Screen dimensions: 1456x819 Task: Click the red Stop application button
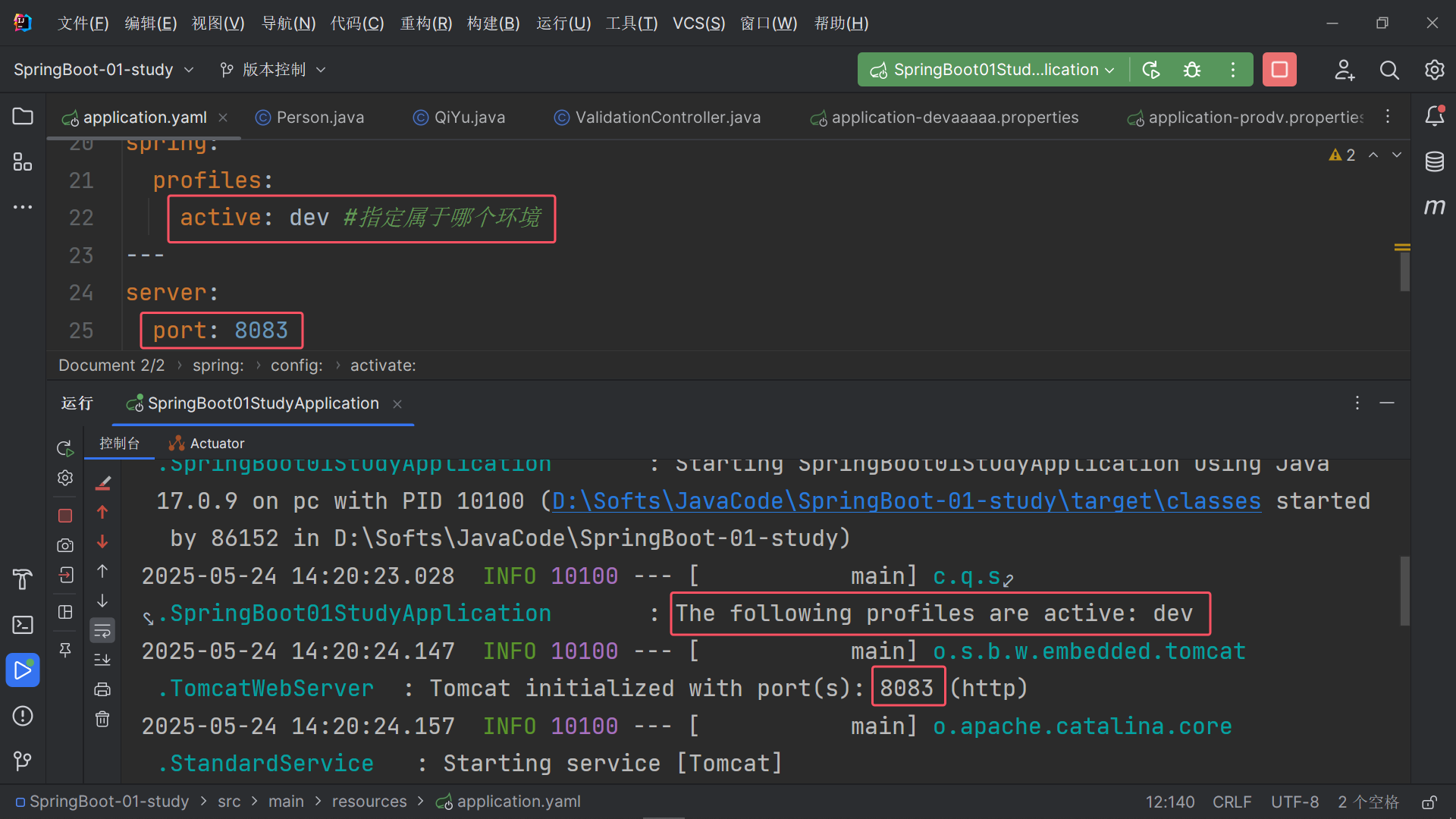[1279, 70]
